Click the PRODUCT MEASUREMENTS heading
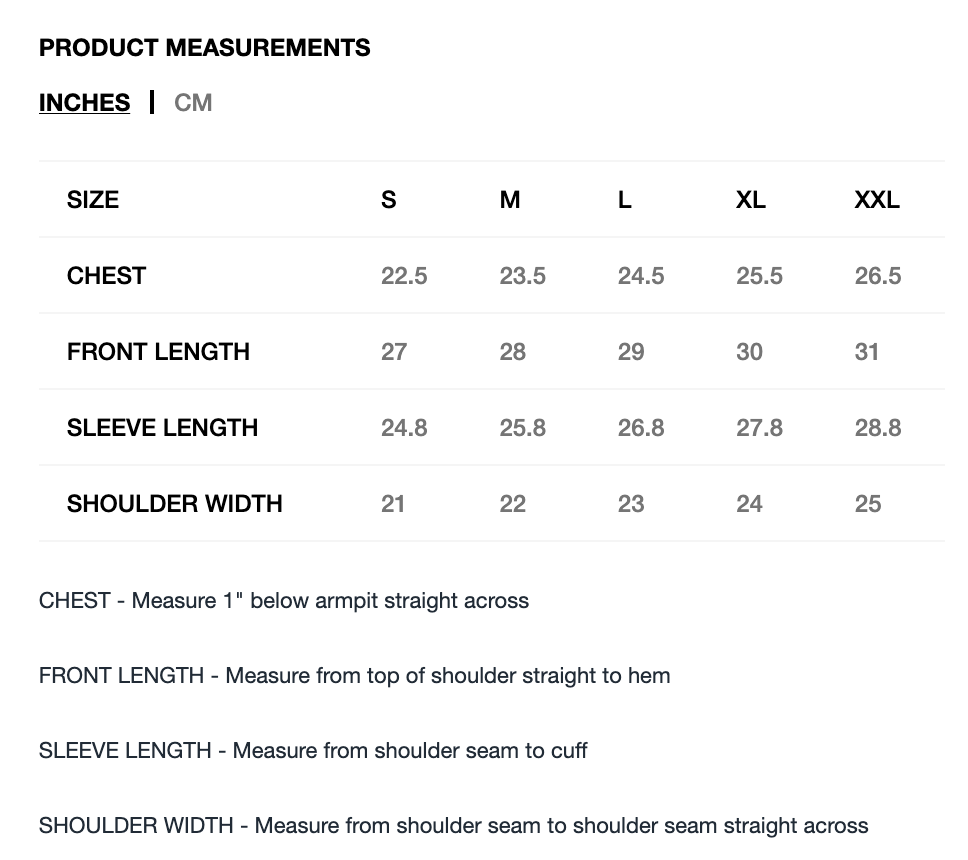The height and width of the screenshot is (860, 968). 204,48
